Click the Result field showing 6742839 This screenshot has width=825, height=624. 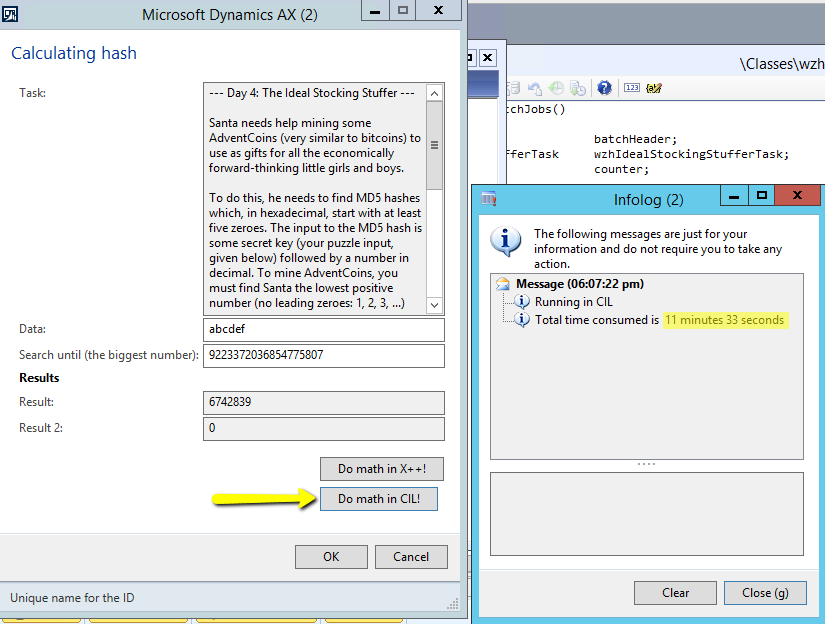(324, 402)
